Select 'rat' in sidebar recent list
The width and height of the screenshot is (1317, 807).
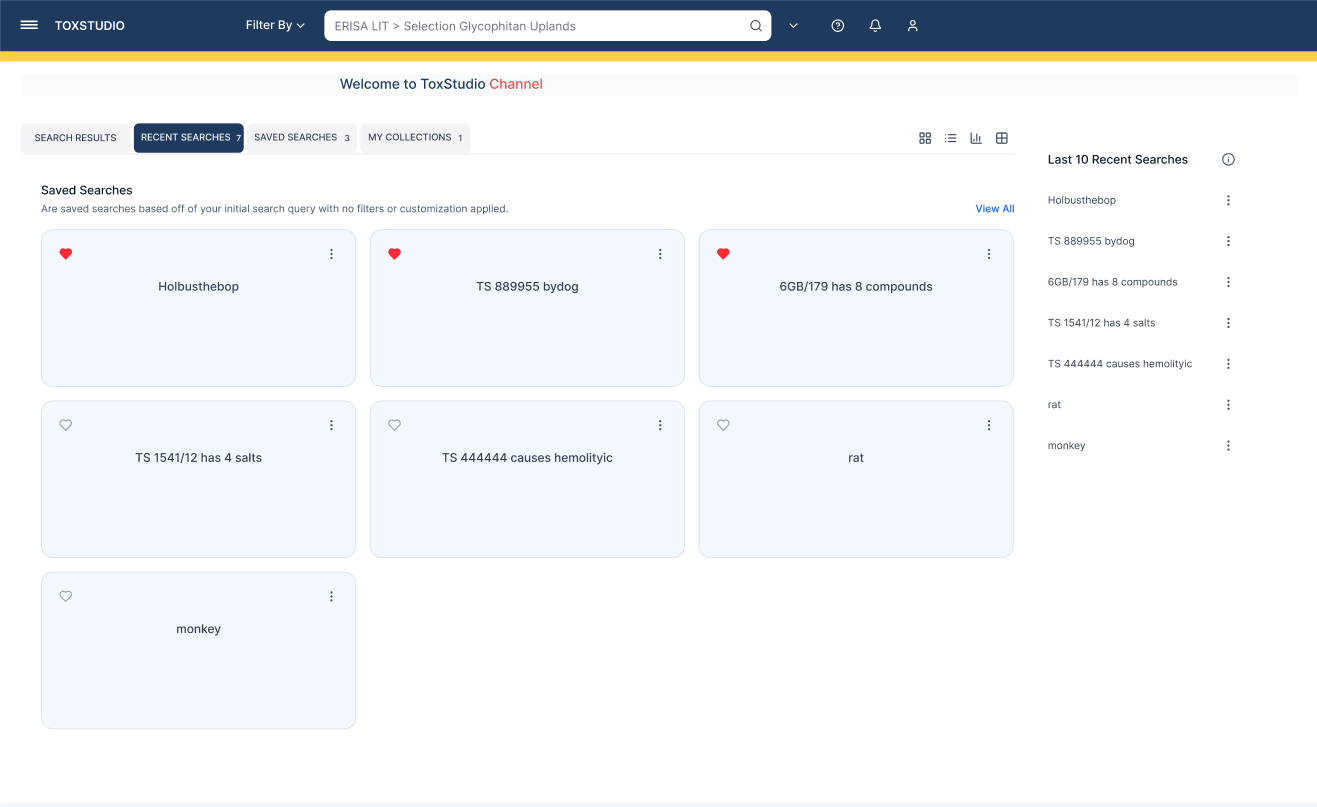[1055, 405]
